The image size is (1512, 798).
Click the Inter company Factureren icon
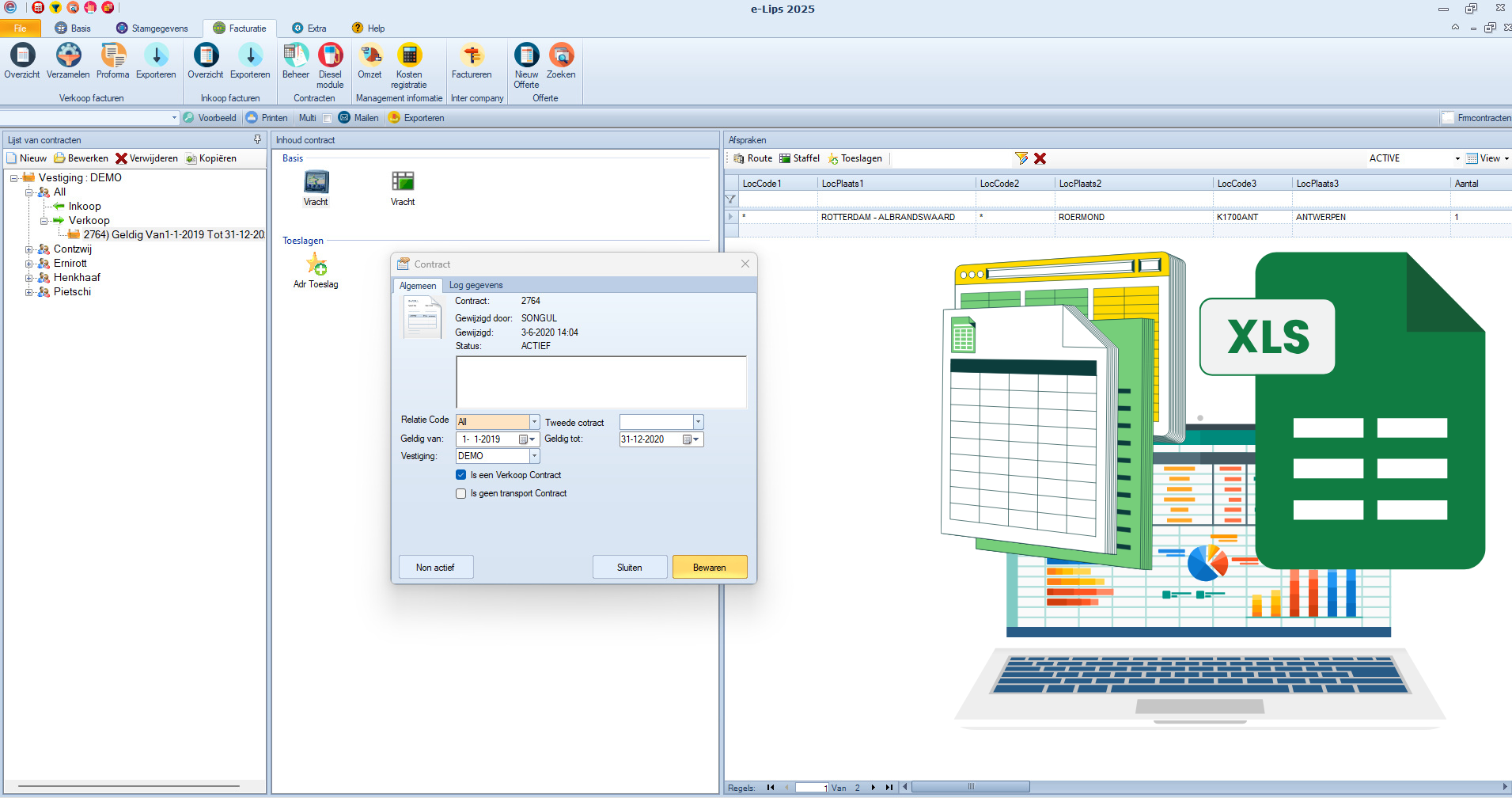coord(472,56)
